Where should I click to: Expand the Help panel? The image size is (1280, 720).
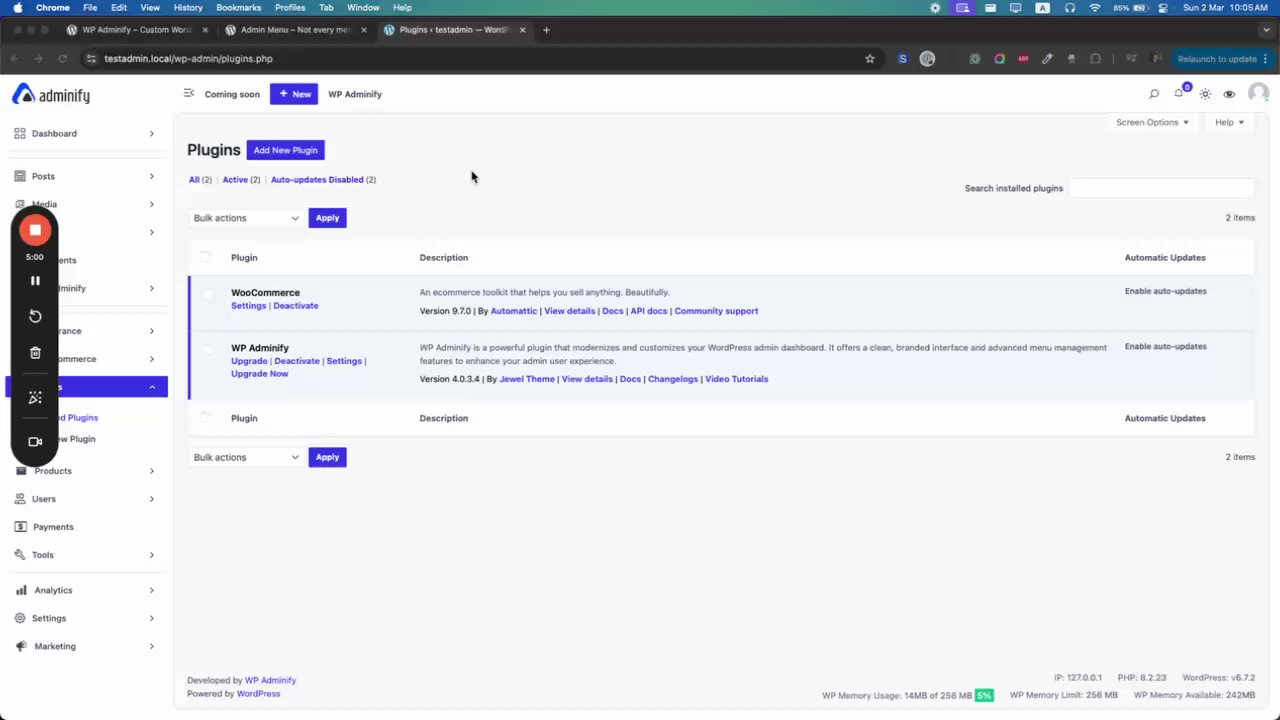pyautogui.click(x=1229, y=122)
